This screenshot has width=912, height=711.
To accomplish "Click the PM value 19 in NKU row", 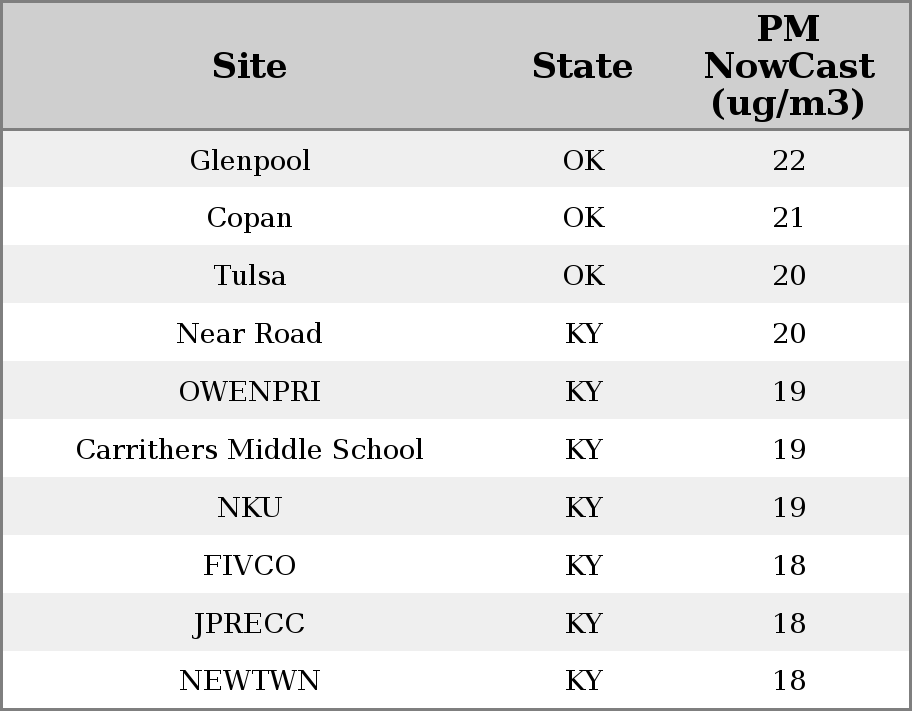I will [788, 508].
